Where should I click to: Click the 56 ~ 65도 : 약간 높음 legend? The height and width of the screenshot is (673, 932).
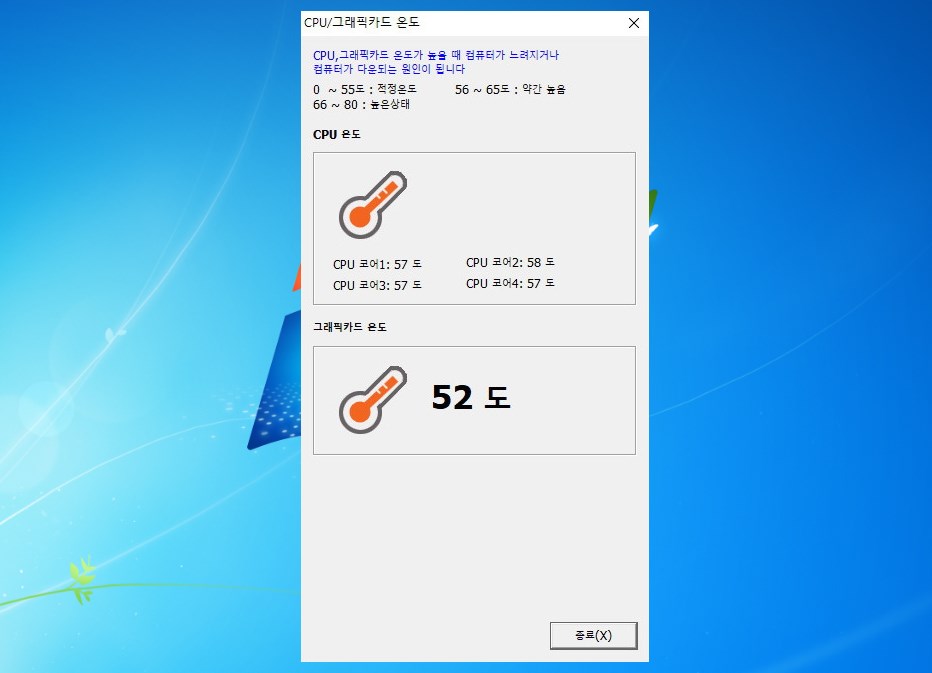click(511, 89)
